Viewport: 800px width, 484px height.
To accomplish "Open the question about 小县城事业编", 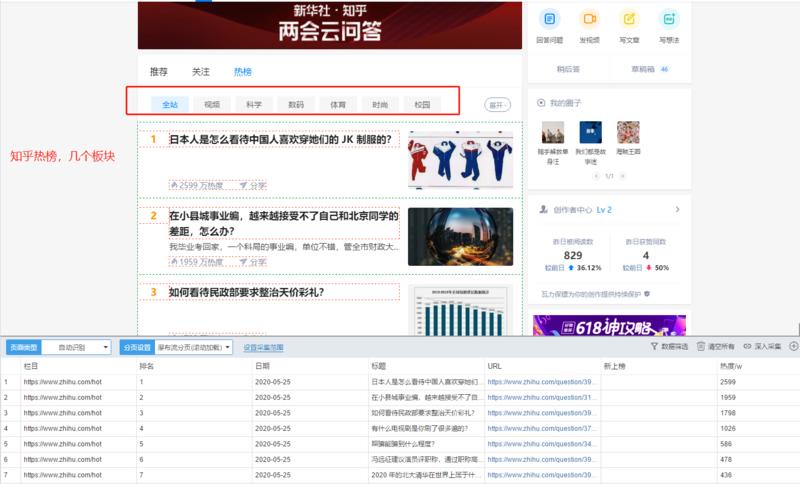I will (284, 223).
